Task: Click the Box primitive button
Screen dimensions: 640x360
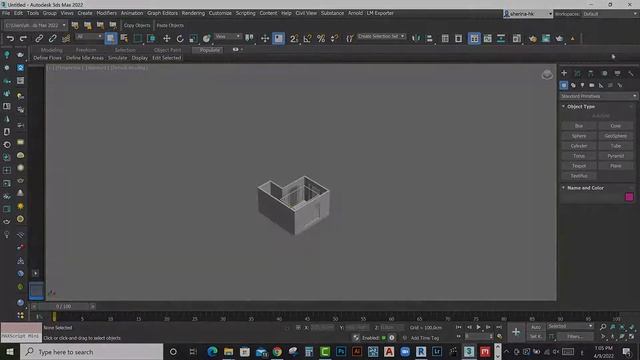Action: (x=579, y=126)
